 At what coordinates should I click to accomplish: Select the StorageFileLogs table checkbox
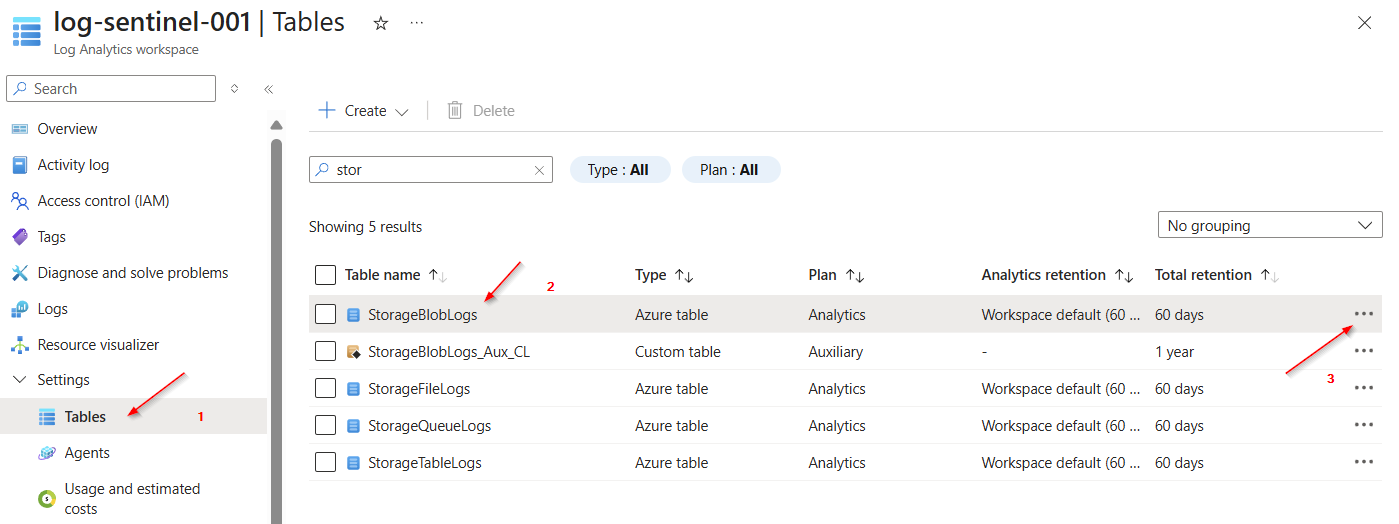[x=325, y=389]
